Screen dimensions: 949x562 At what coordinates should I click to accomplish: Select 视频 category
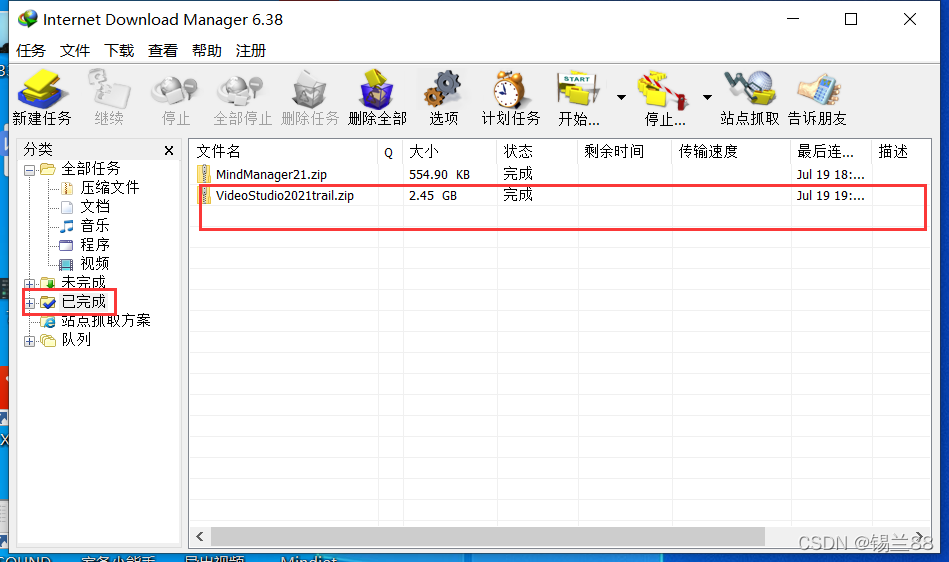(x=95, y=263)
